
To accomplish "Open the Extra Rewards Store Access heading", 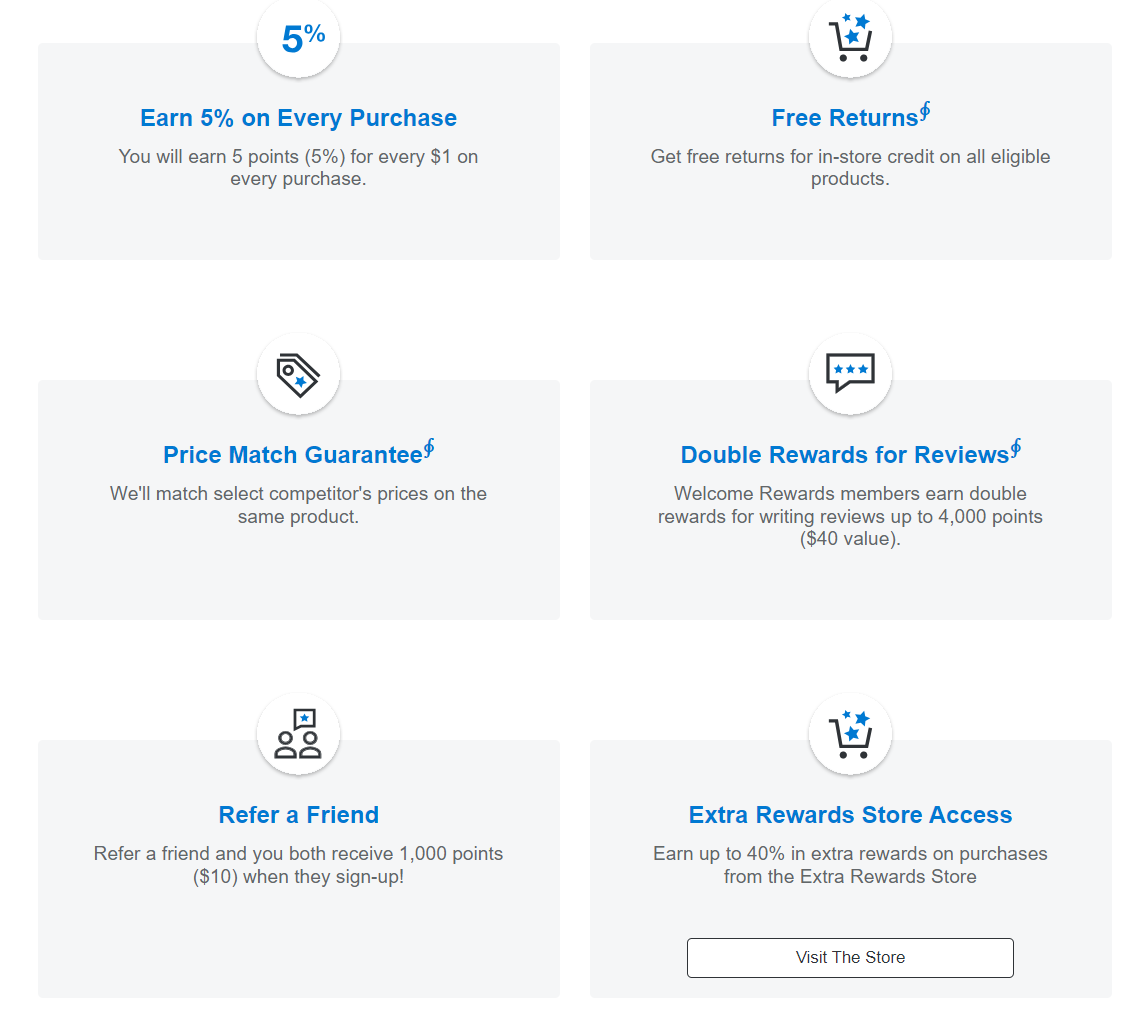I will tap(850, 815).
